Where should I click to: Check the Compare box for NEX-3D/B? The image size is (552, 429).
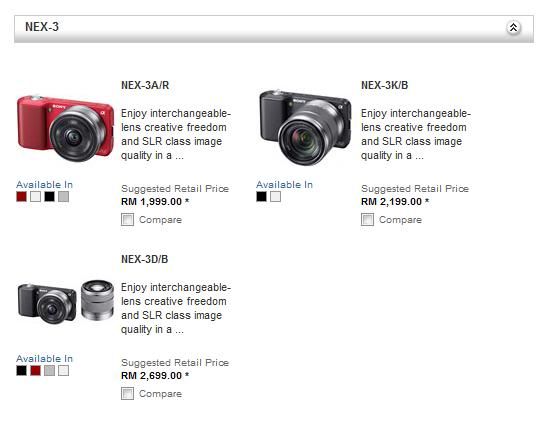[127, 393]
